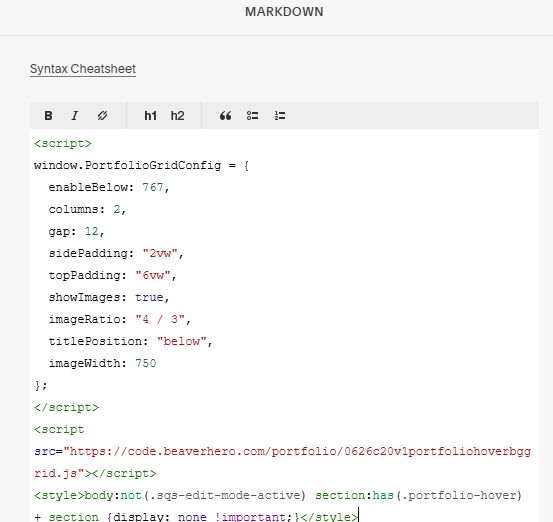Insert a blockquote with the quote icon
This screenshot has width=553, height=522.
point(225,116)
